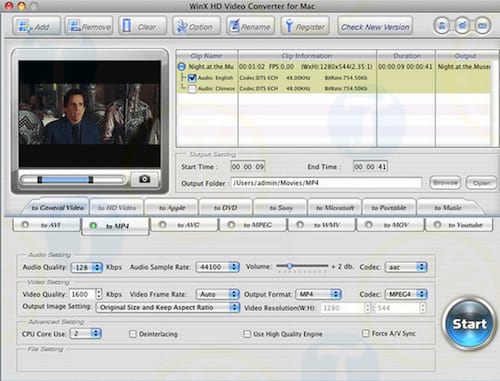
Task: Click the blue Start button
Action: click(x=469, y=323)
